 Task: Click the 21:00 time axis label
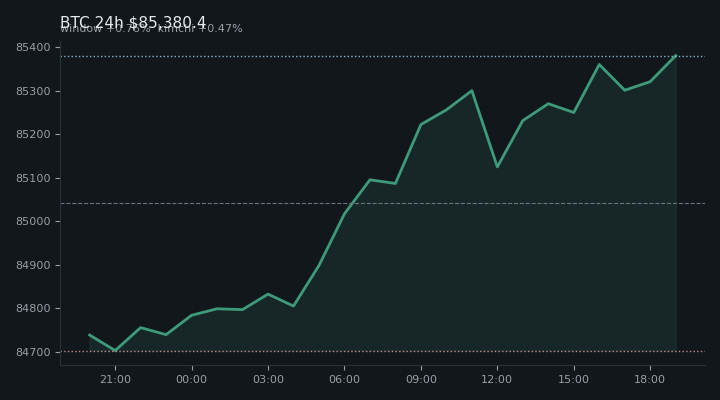tap(115, 379)
